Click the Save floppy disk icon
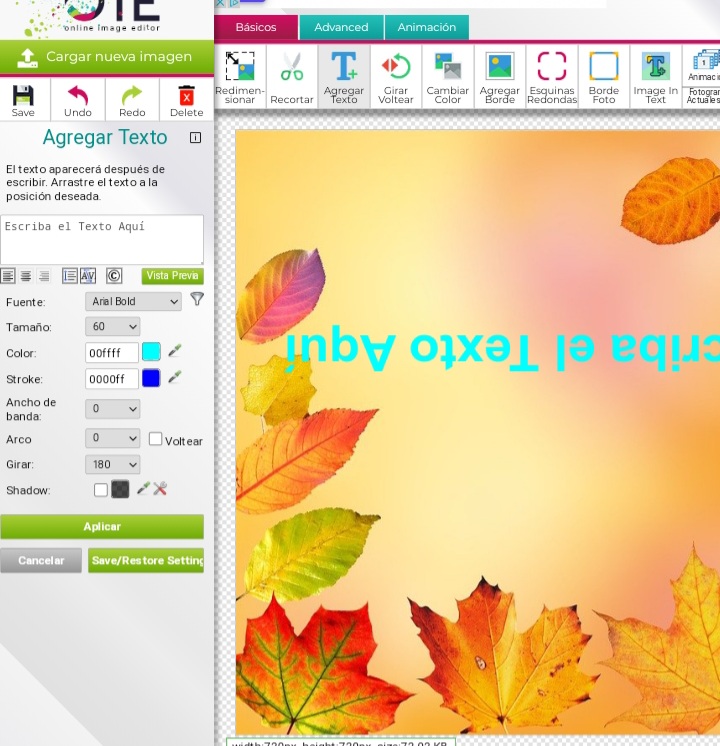The height and width of the screenshot is (746, 720). pyautogui.click(x=23, y=100)
